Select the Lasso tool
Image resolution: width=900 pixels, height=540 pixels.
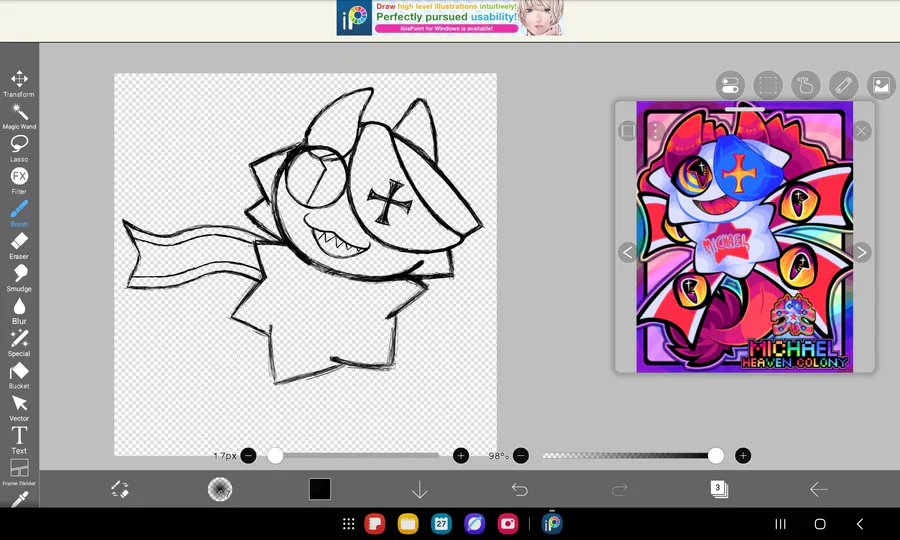(19, 149)
